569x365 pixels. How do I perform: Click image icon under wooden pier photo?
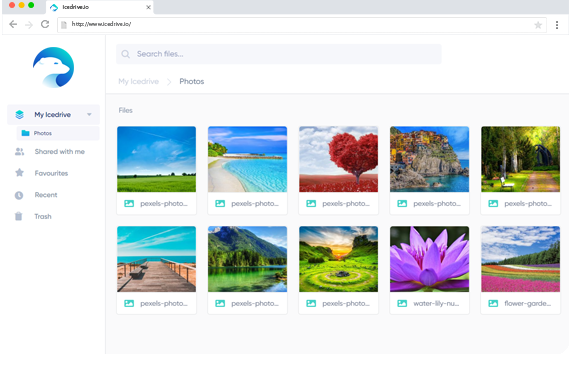coord(129,303)
